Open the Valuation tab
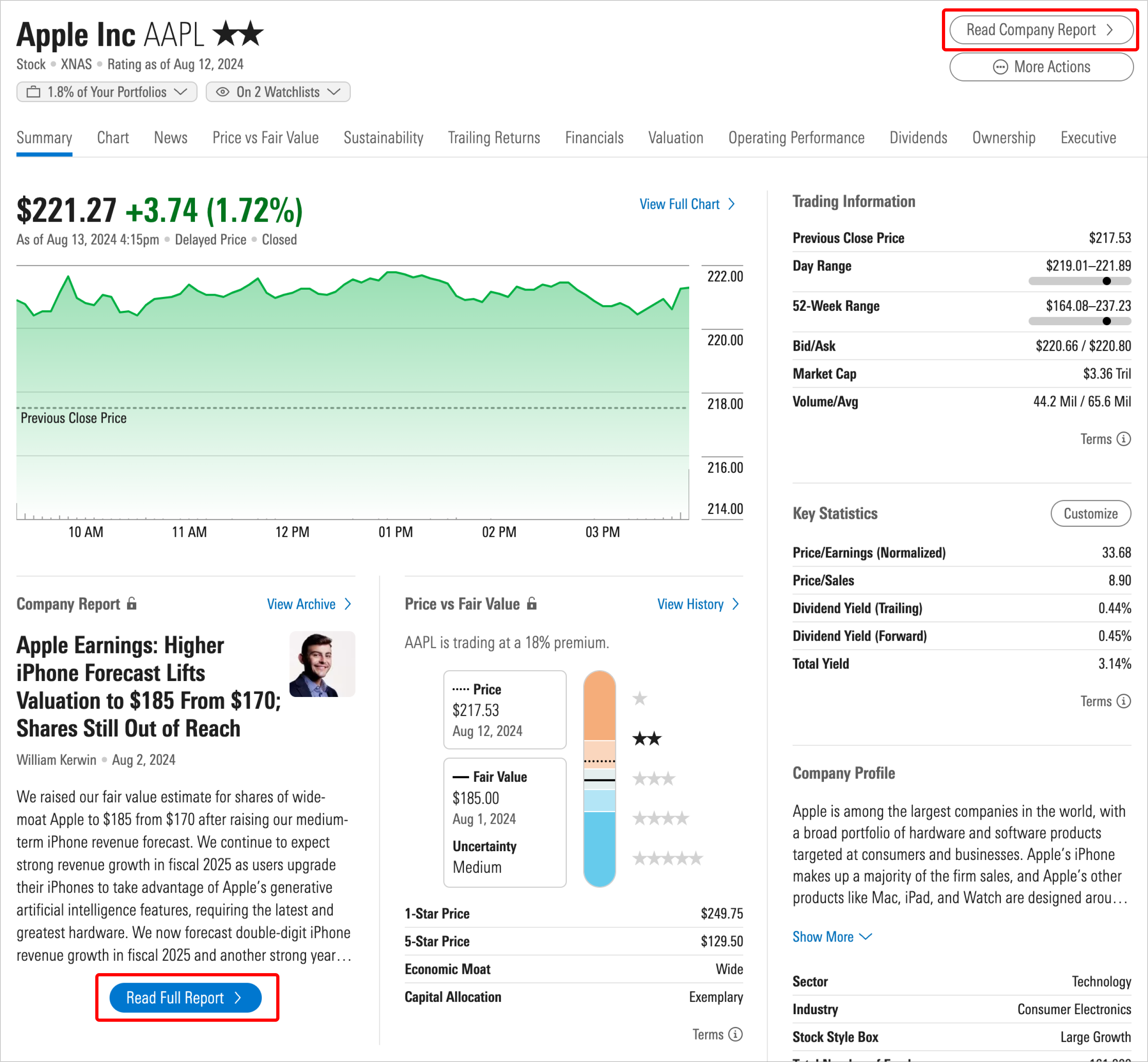 [x=676, y=138]
